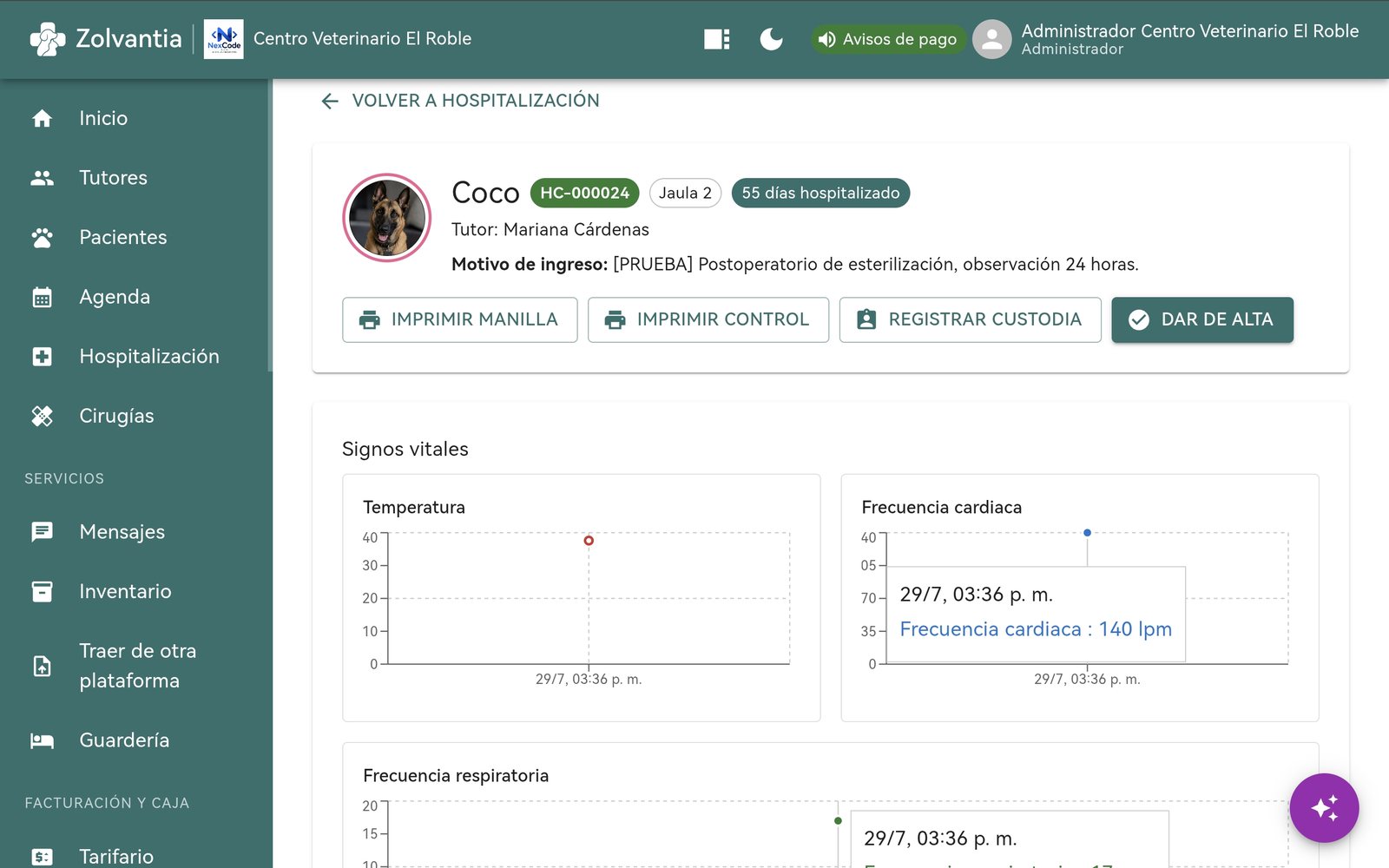Open Avisos de pago notices
The width and height of the screenshot is (1389, 868).
pos(888,39)
